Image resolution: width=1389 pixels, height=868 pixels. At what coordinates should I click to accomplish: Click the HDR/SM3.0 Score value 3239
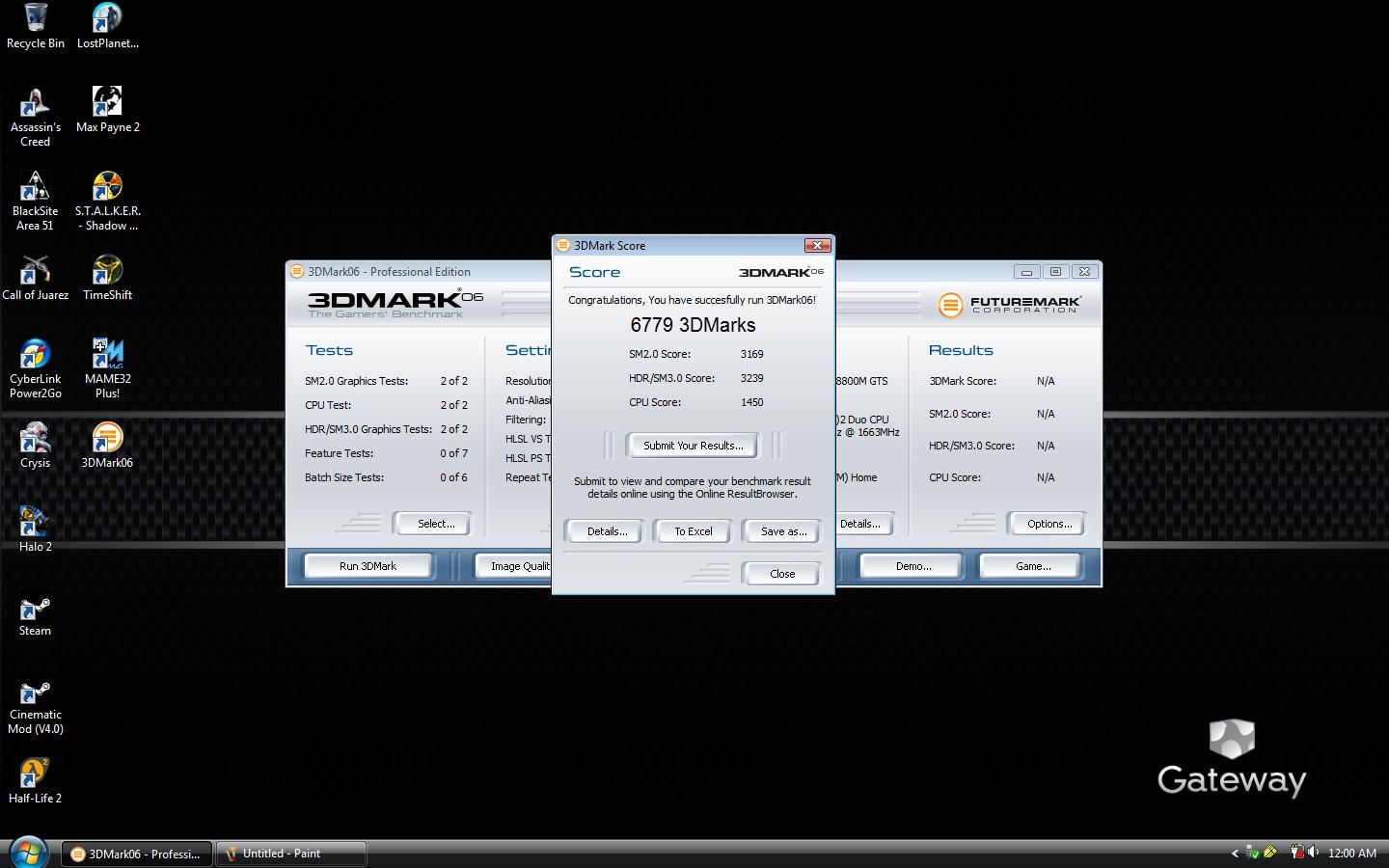coord(751,378)
